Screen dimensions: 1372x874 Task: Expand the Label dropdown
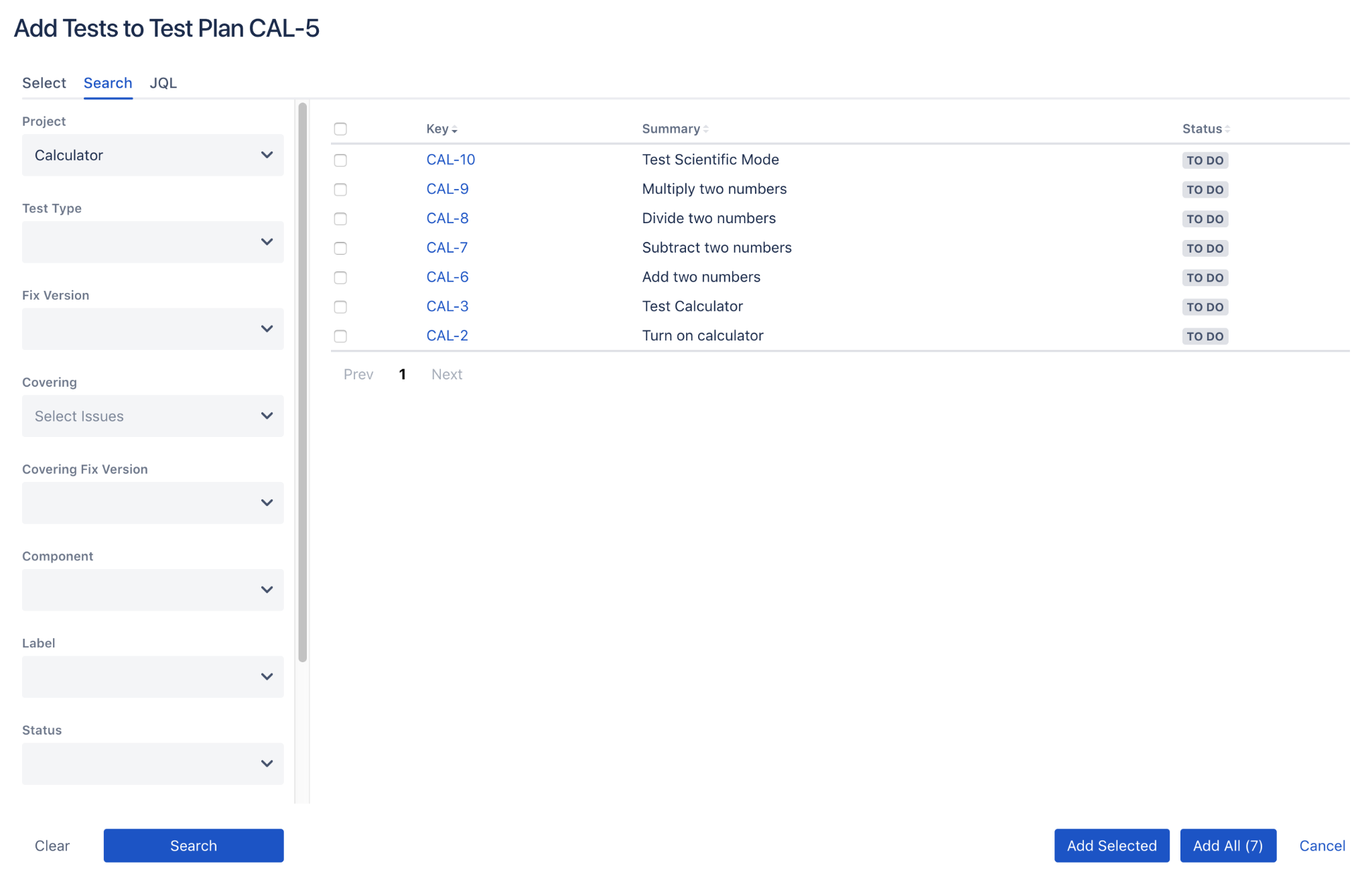[x=153, y=677]
